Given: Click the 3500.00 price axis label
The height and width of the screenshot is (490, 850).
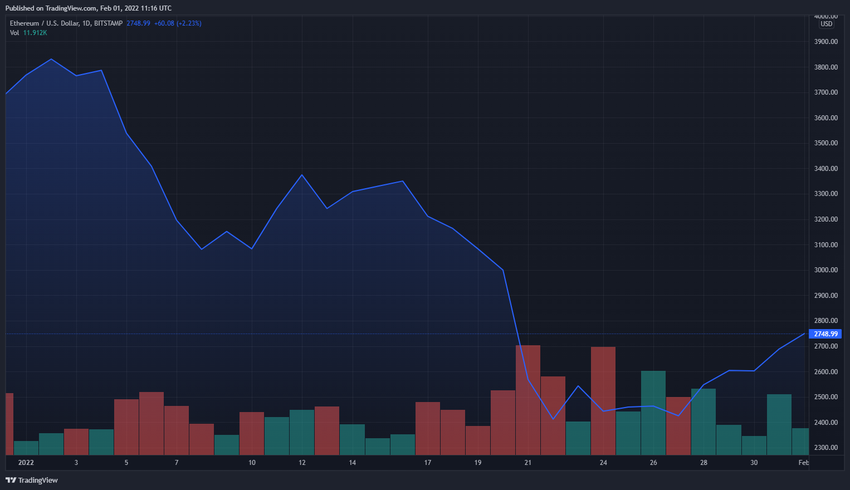Looking at the screenshot, I should tap(825, 143).
